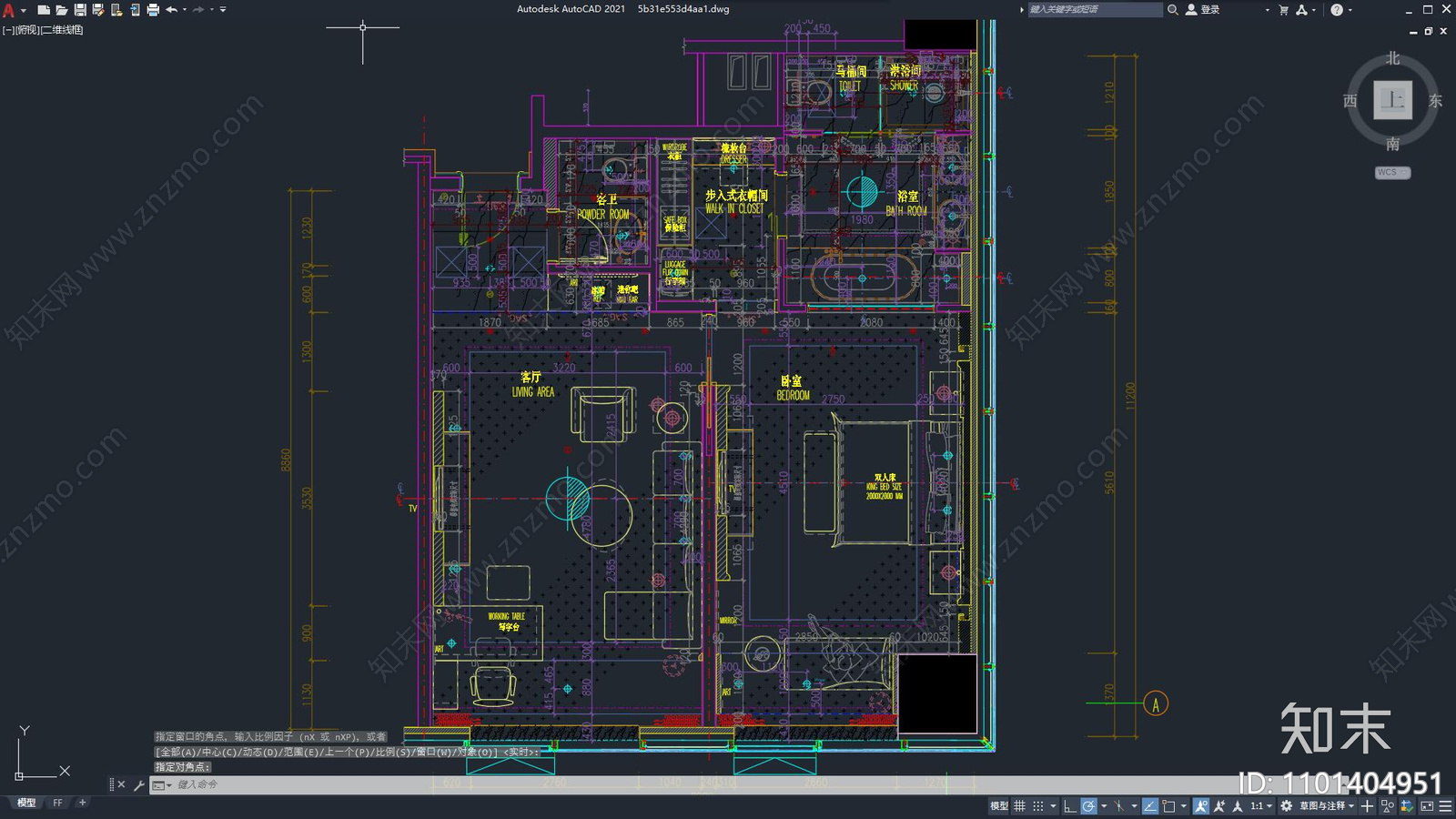
Task: Click the 登录 sign-in button
Action: click(1203, 10)
